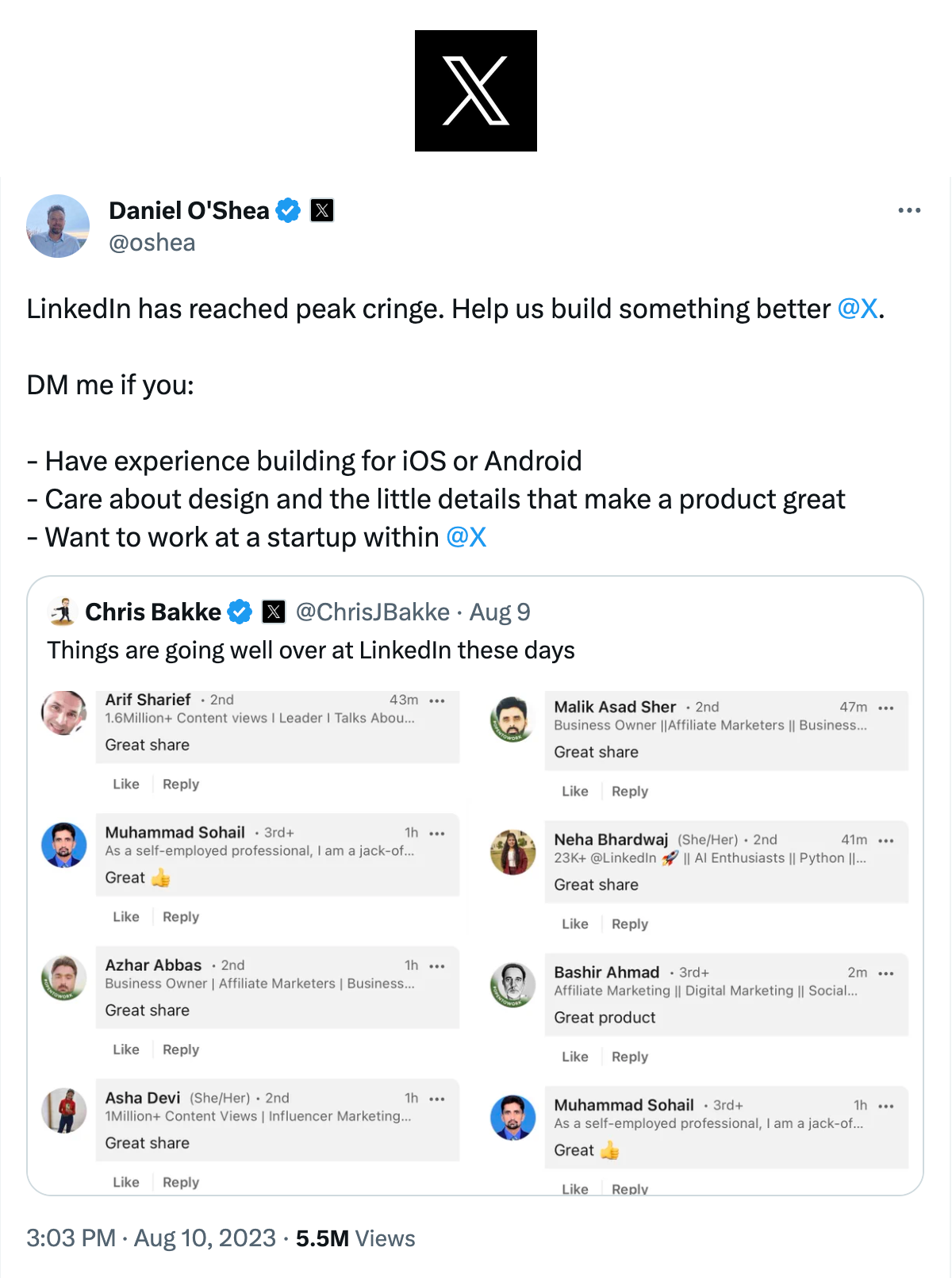Click the tweet timestamp 3:03 PM Aug 10, 2023
This screenshot has width=952, height=1278.
pos(151,1238)
